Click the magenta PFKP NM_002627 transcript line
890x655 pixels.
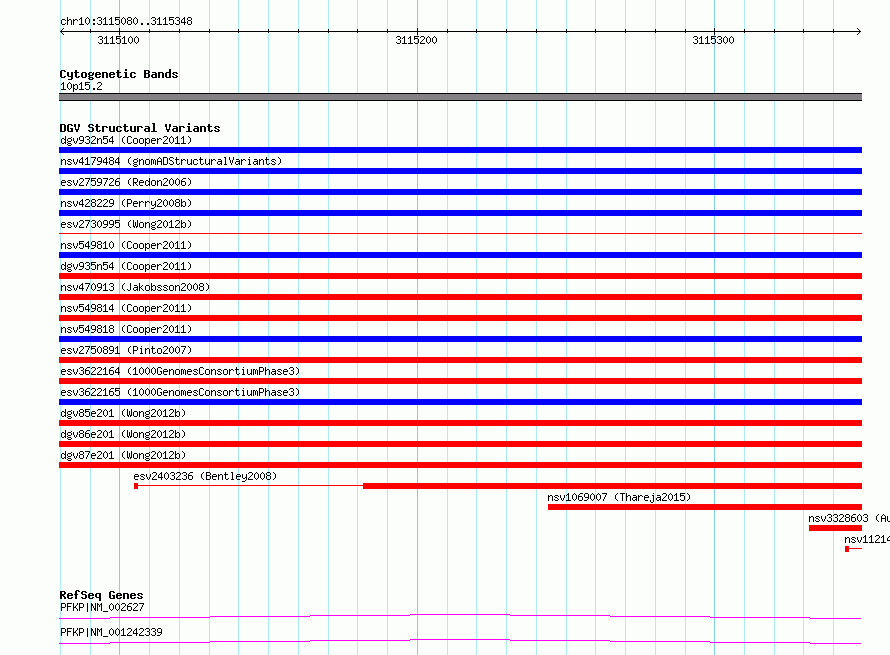(460, 616)
